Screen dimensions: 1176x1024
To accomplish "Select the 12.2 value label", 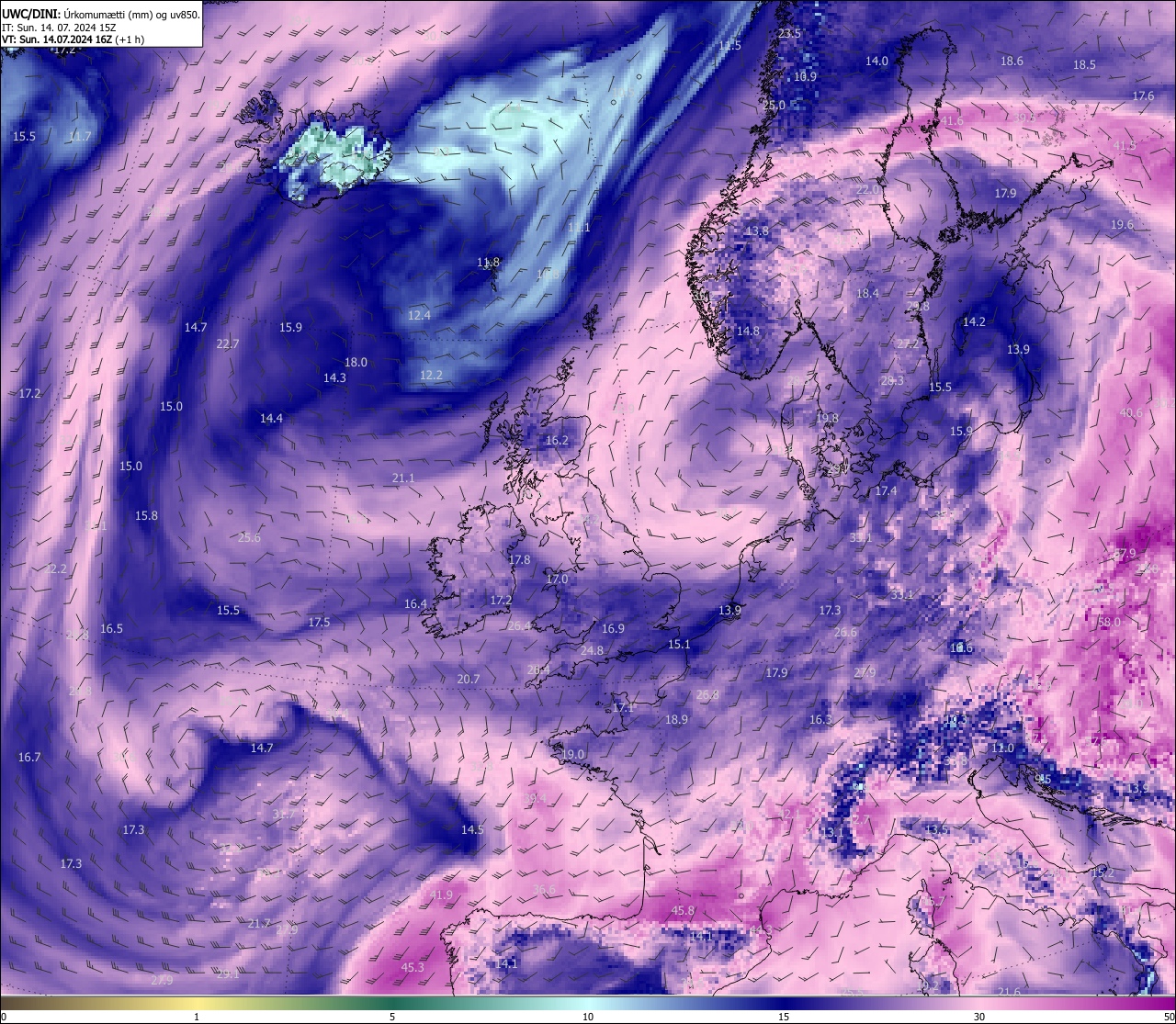I will click(x=431, y=376).
